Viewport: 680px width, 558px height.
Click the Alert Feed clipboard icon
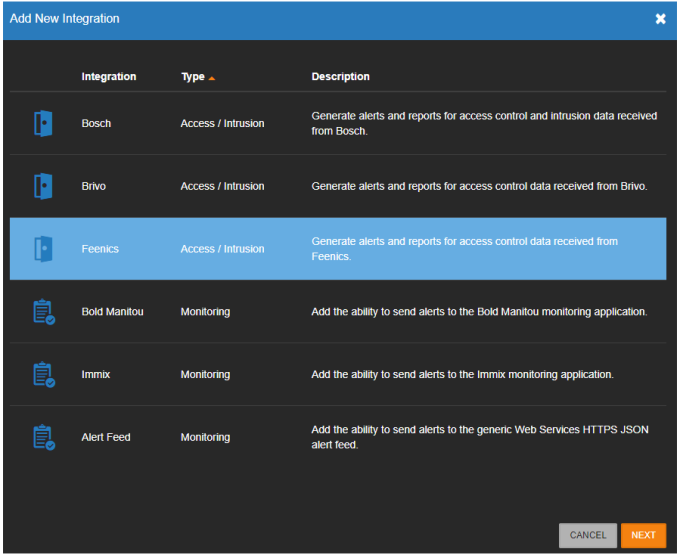pyautogui.click(x=43, y=437)
